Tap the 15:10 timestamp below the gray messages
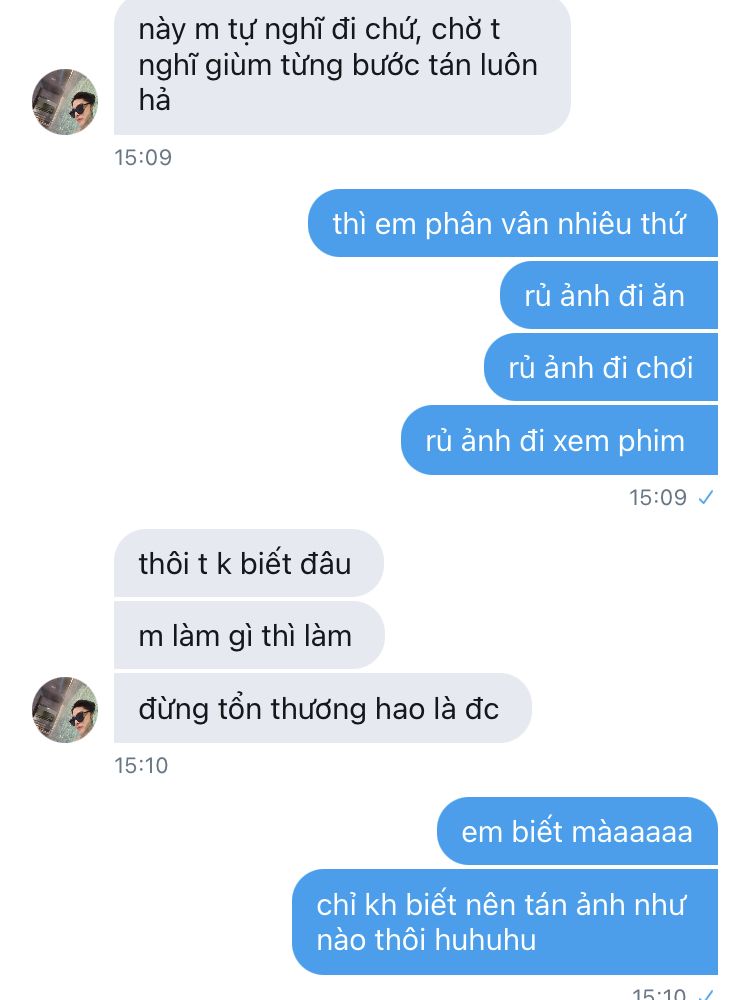The height and width of the screenshot is (1000, 750). pyautogui.click(x=141, y=765)
